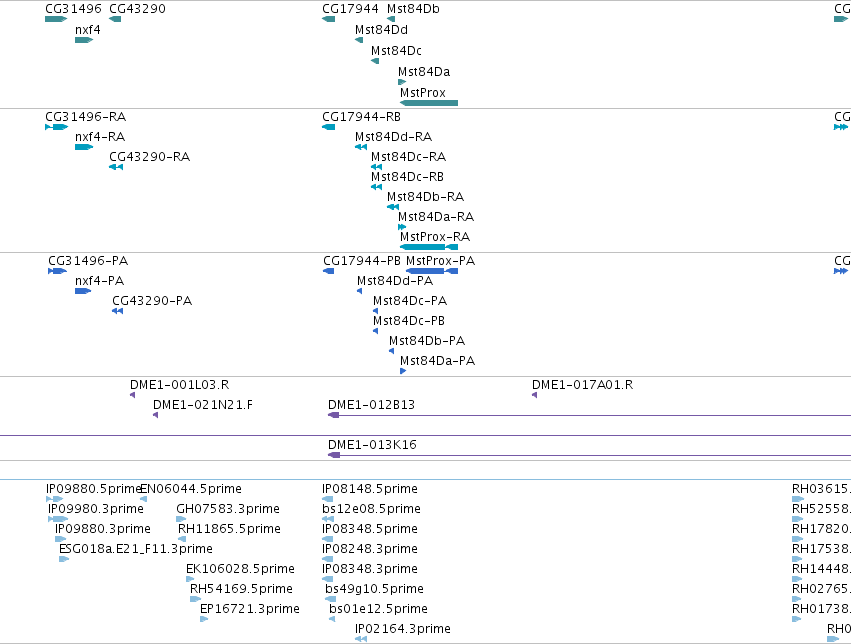Click the nxf4-RA transcript arrow
The width and height of the screenshot is (851, 644).
84,147
